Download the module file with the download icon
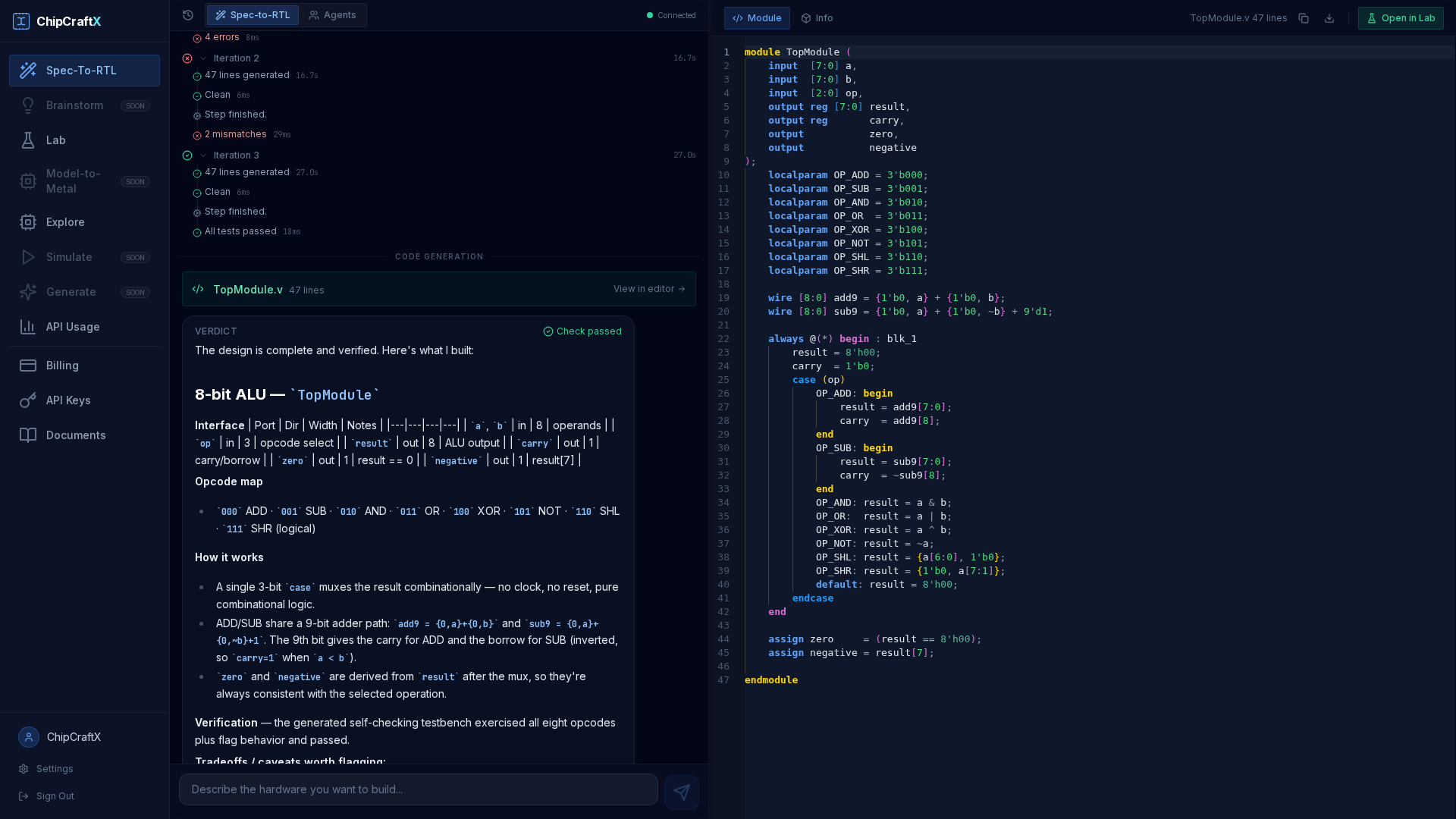 (1329, 18)
